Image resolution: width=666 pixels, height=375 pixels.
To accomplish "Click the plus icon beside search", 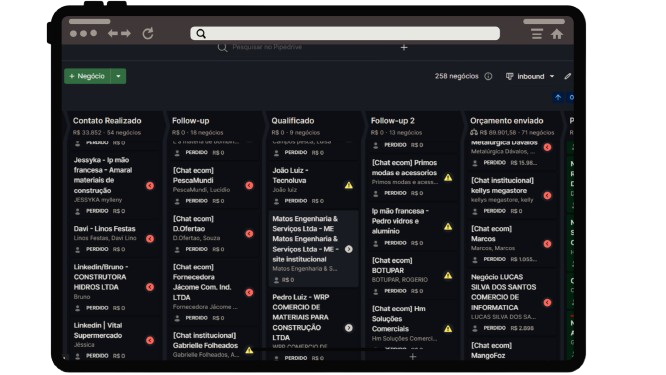I will point(404,48).
